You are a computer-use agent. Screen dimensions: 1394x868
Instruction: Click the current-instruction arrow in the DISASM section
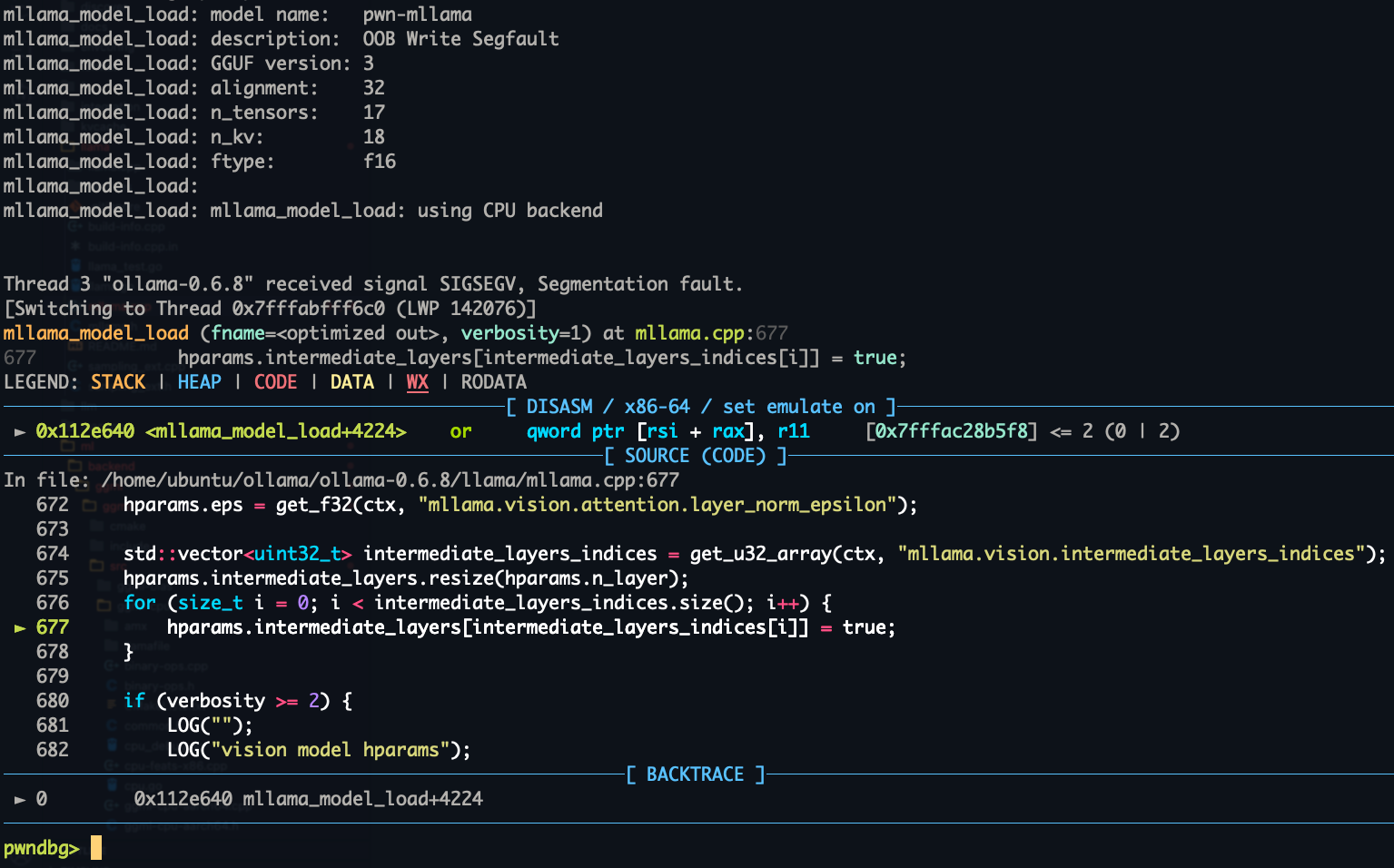pyautogui.click(x=19, y=431)
